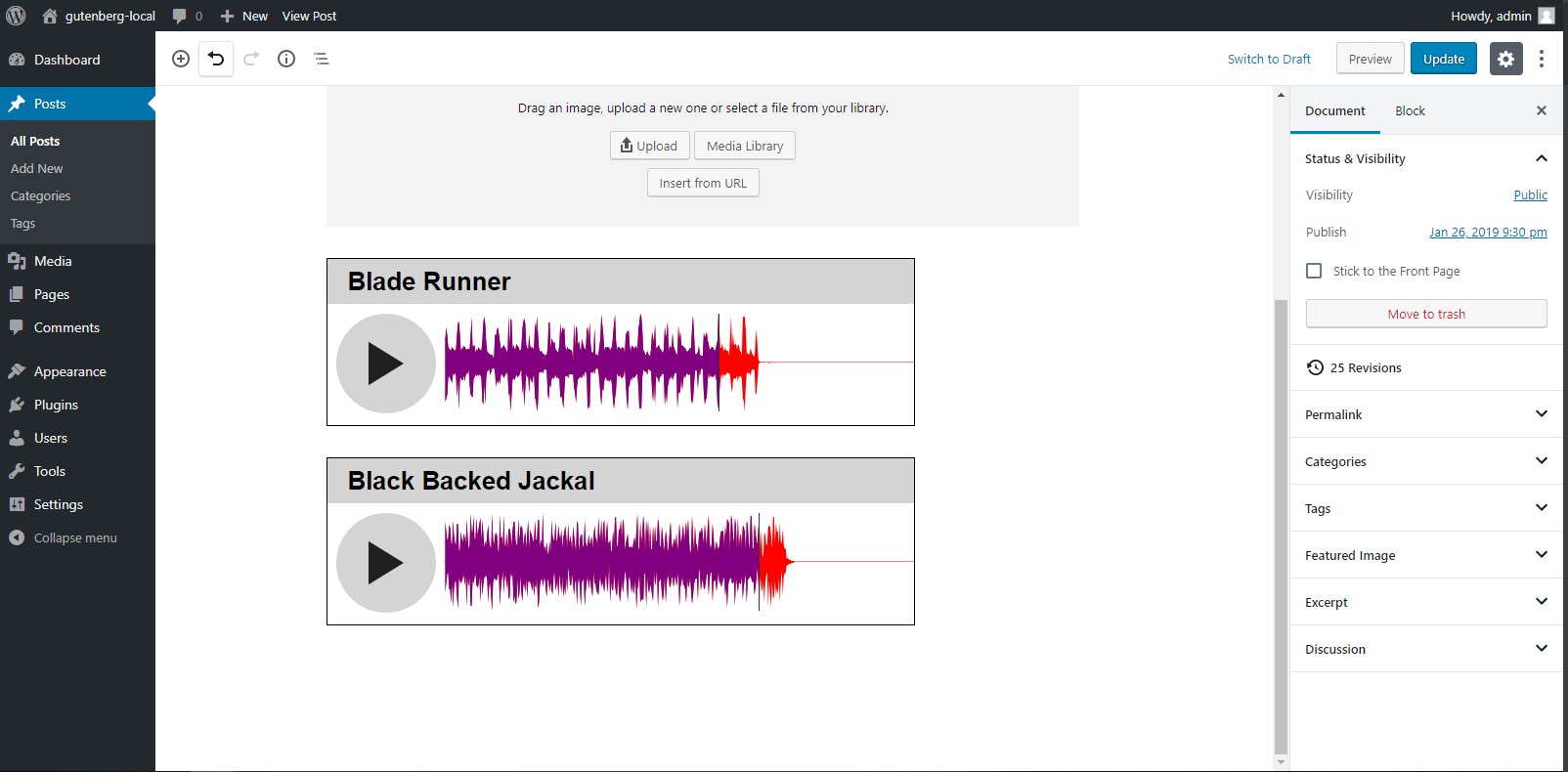The height and width of the screenshot is (772, 1568).
Task: Open gutenberg-local site home link
Action: 99,16
